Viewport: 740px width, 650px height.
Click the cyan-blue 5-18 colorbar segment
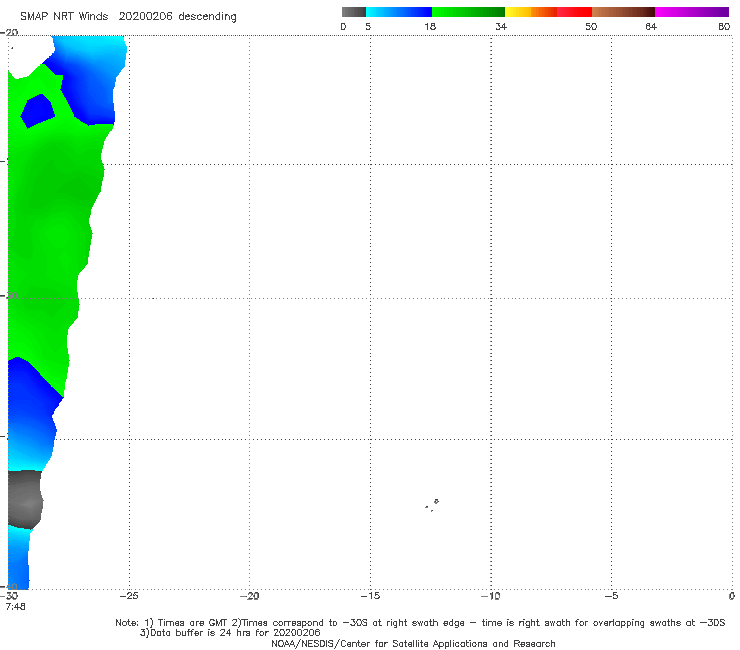[x=399, y=12]
